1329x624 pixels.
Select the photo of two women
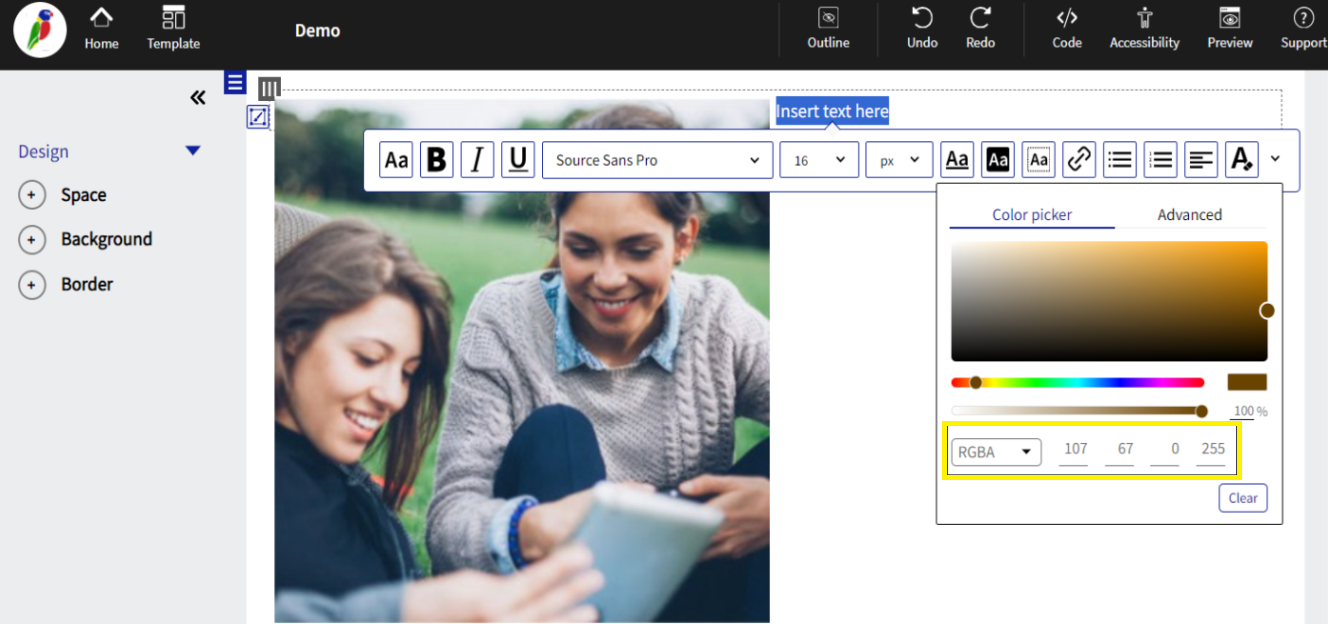(x=522, y=360)
